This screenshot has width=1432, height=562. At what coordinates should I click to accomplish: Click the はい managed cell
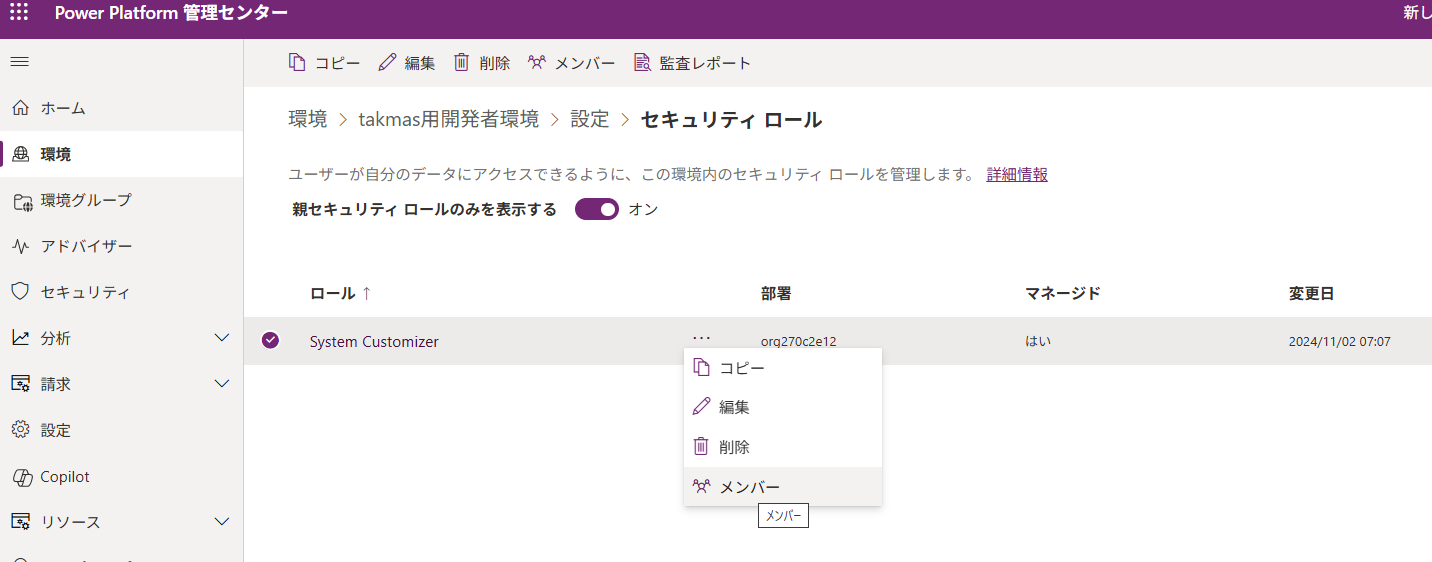tap(1038, 341)
